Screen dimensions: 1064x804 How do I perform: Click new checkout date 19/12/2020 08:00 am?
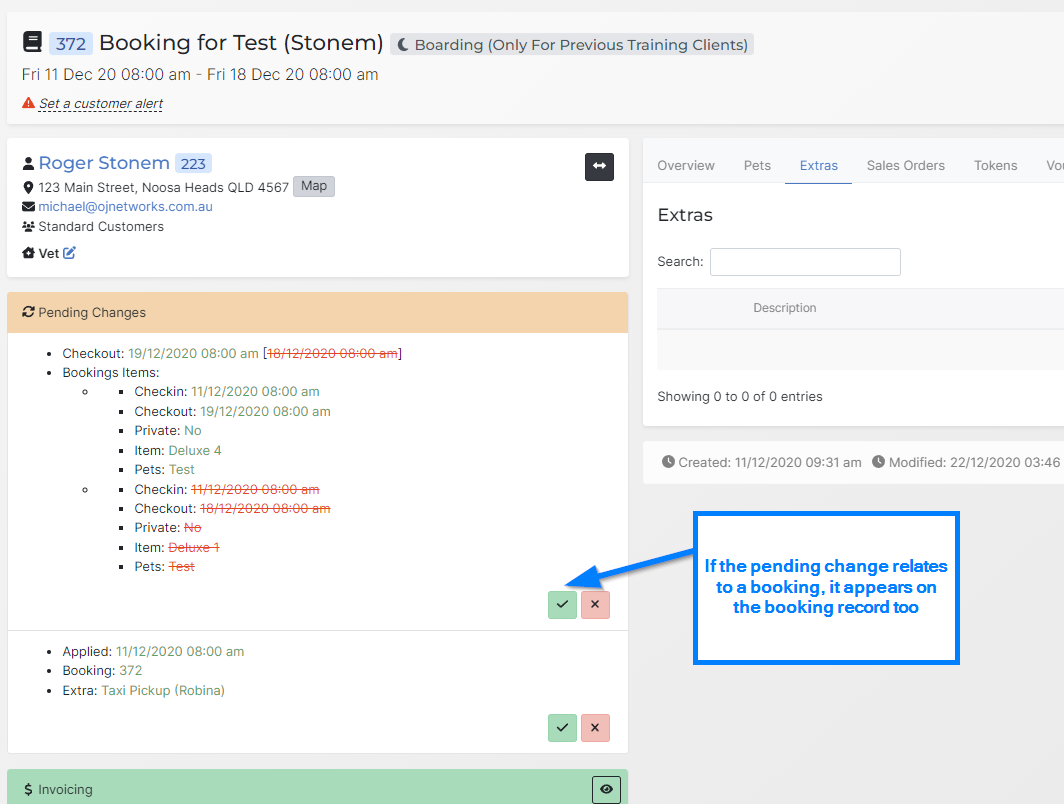193,353
